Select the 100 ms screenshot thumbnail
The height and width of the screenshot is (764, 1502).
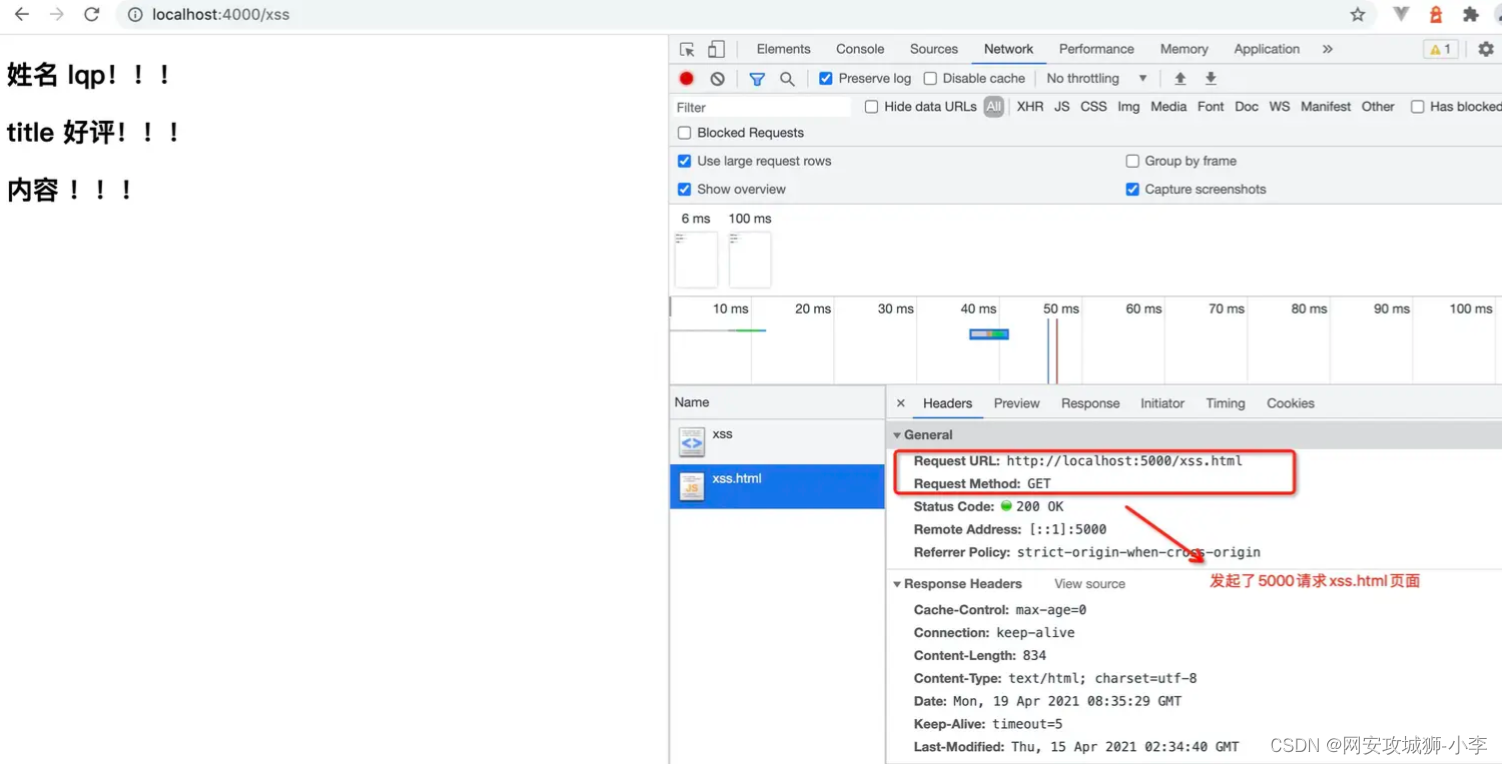coord(750,259)
